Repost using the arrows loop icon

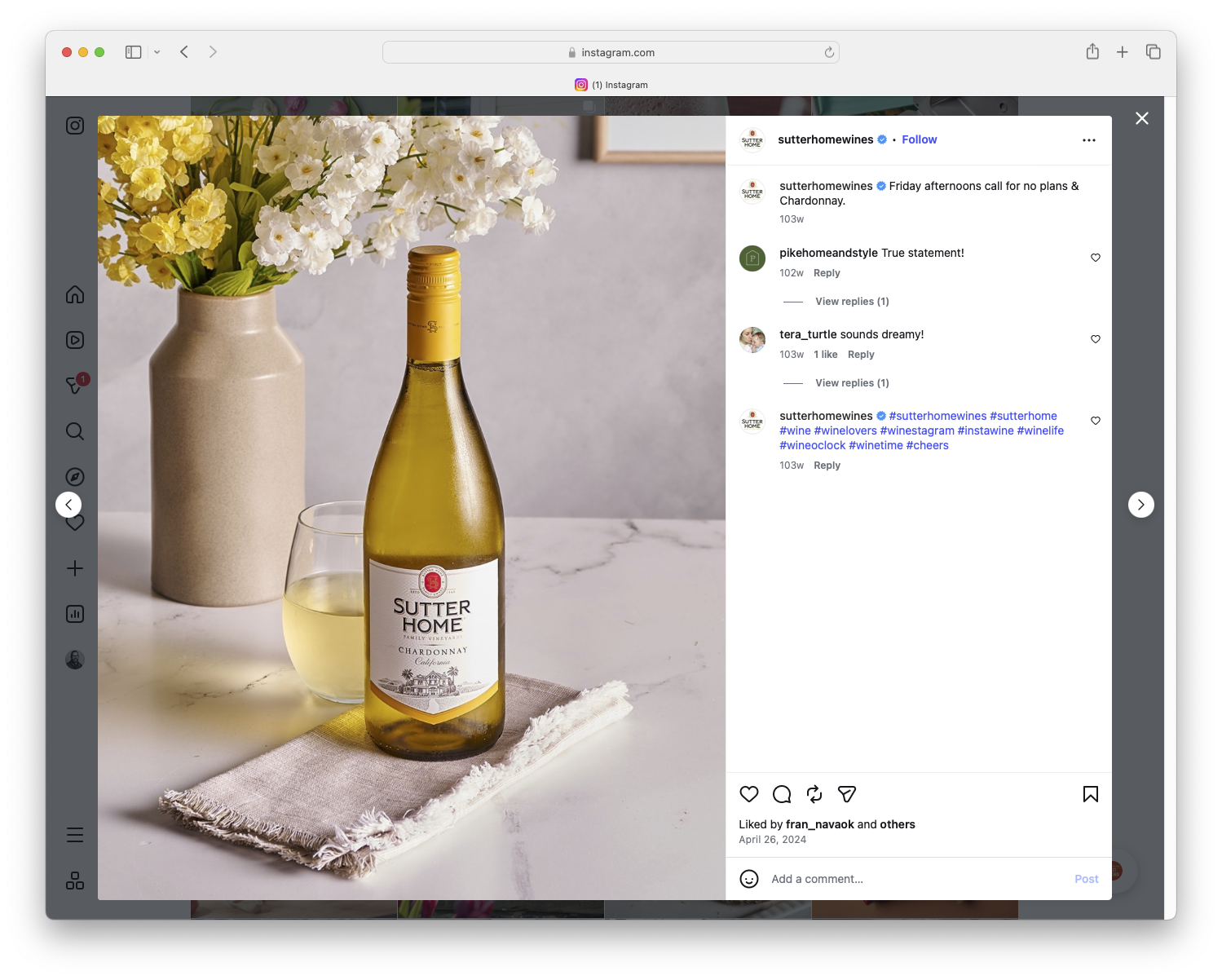click(x=814, y=794)
